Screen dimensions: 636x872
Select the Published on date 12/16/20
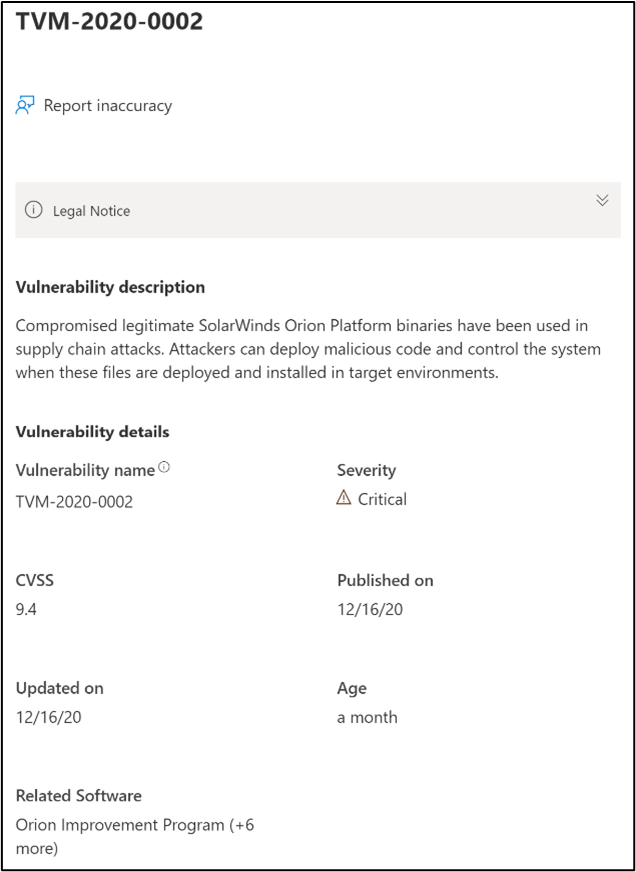pos(370,608)
